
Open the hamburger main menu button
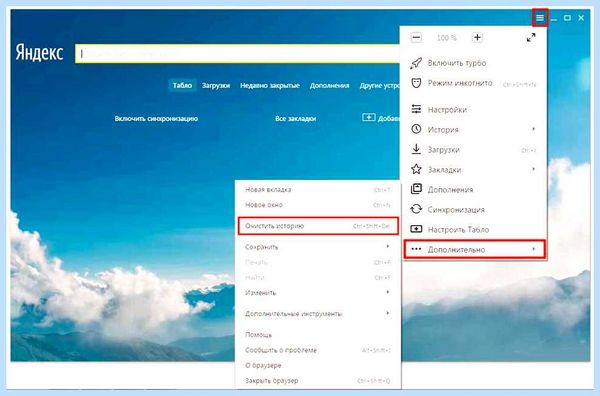pos(540,18)
